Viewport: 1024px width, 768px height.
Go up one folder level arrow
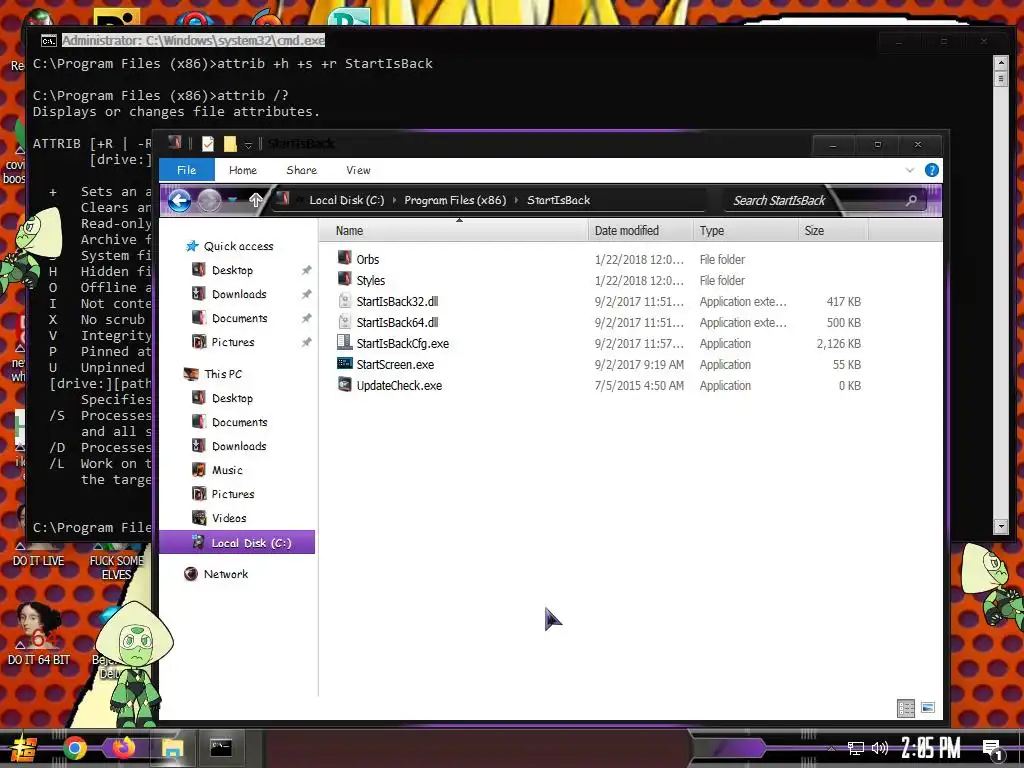(255, 200)
